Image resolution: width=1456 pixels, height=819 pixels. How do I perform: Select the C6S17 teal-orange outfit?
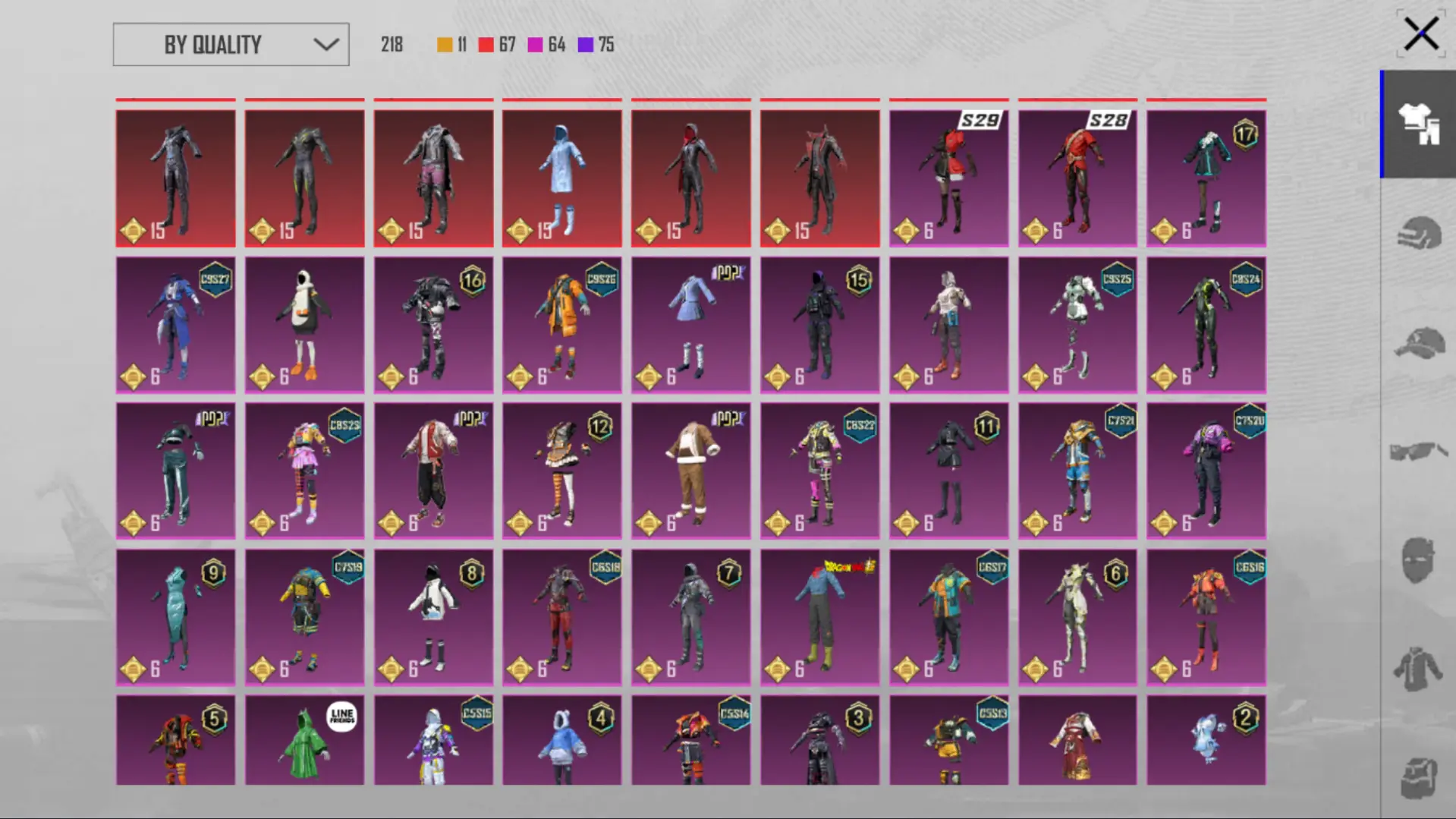pyautogui.click(x=948, y=618)
